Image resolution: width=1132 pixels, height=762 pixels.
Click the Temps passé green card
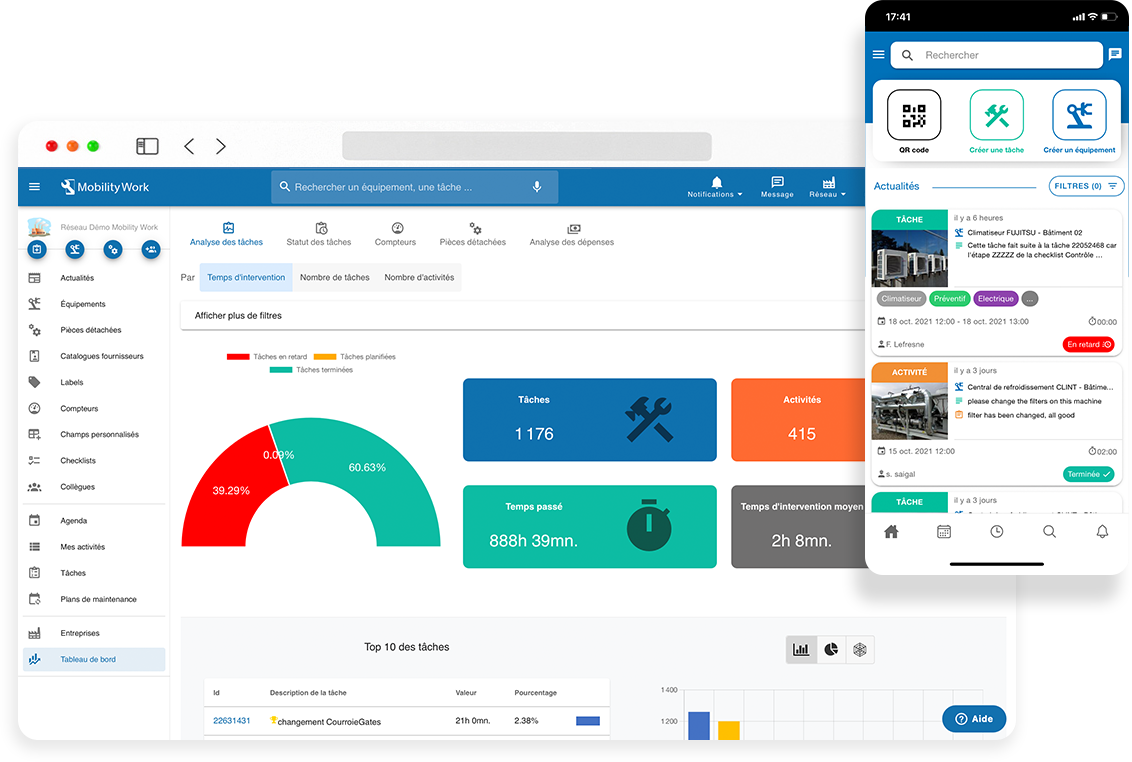(x=590, y=527)
